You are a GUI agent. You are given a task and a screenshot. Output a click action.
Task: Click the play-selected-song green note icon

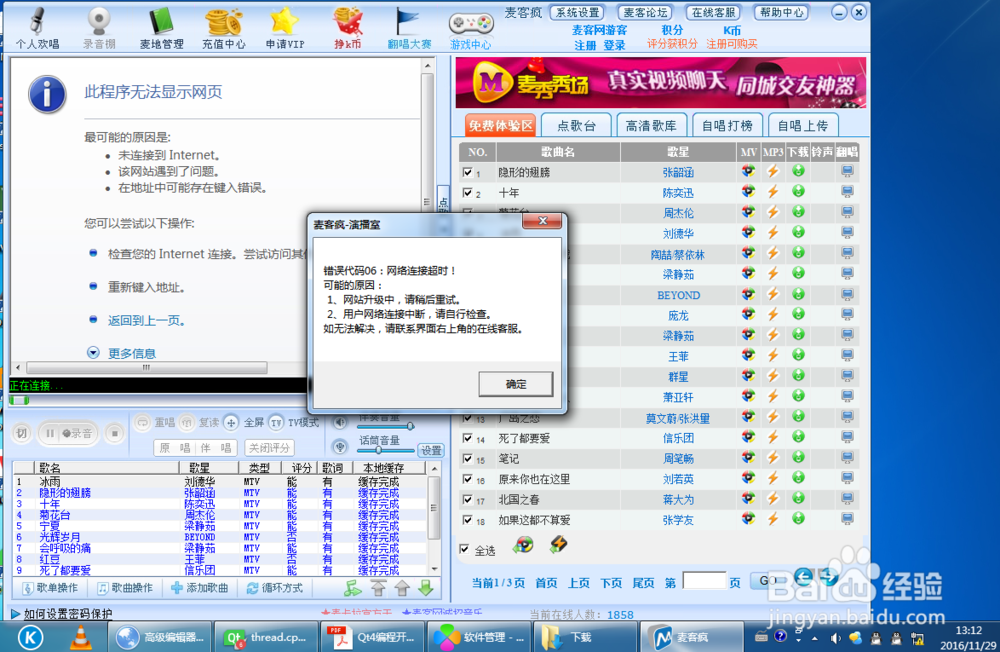[353, 588]
